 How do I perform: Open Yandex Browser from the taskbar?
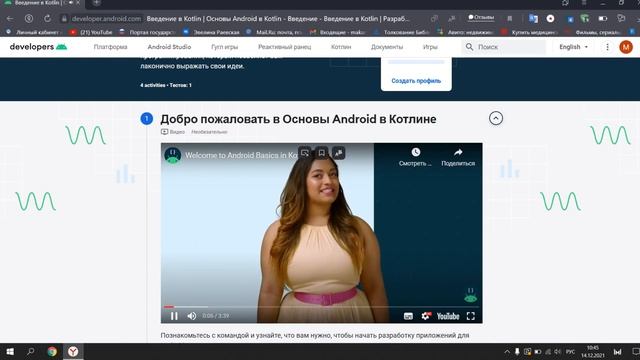pyautogui.click(x=73, y=351)
